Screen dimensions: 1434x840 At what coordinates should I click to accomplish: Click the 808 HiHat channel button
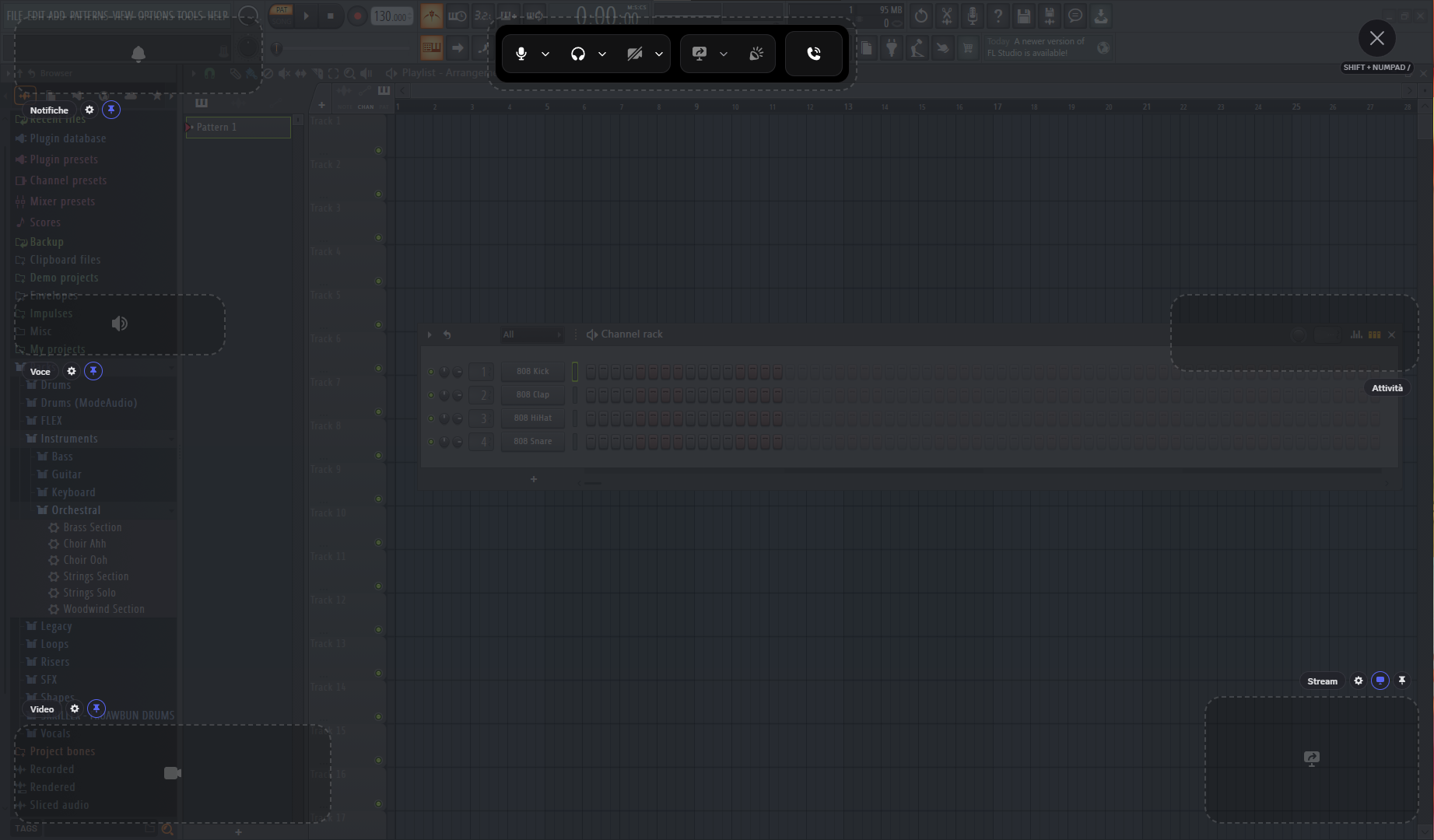[532, 418]
